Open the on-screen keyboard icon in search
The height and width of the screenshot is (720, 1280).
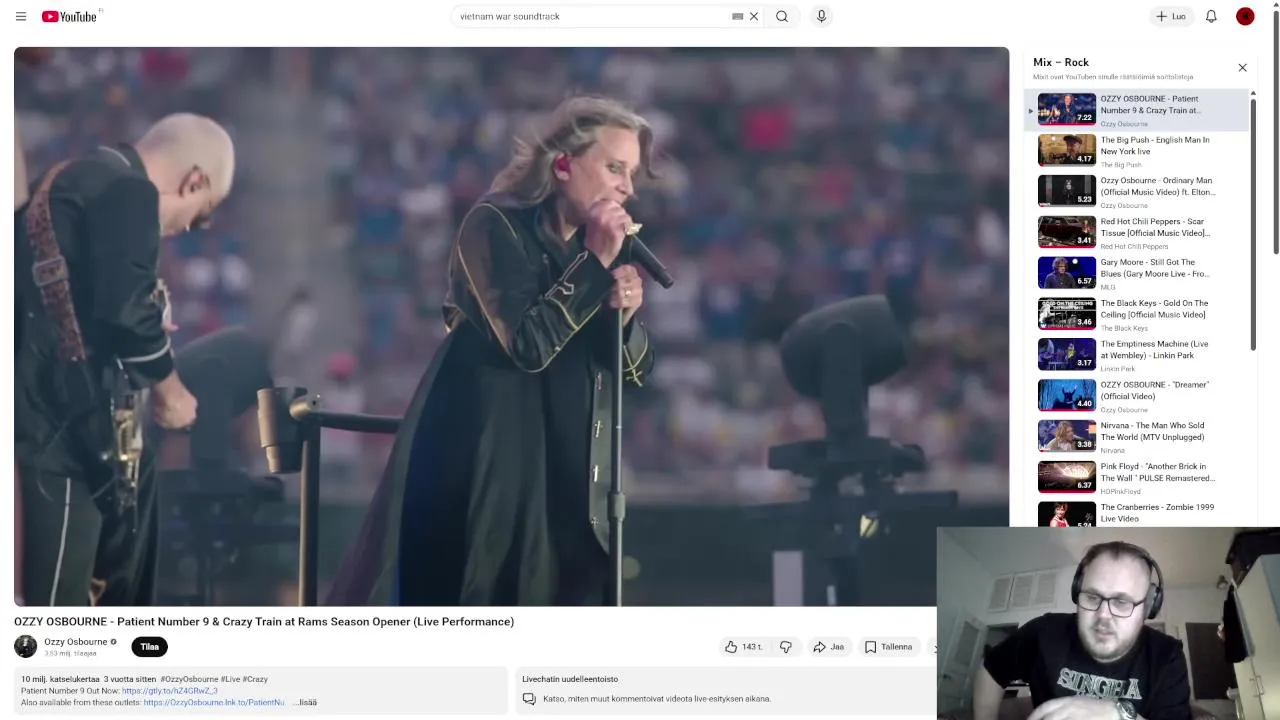pos(738,16)
